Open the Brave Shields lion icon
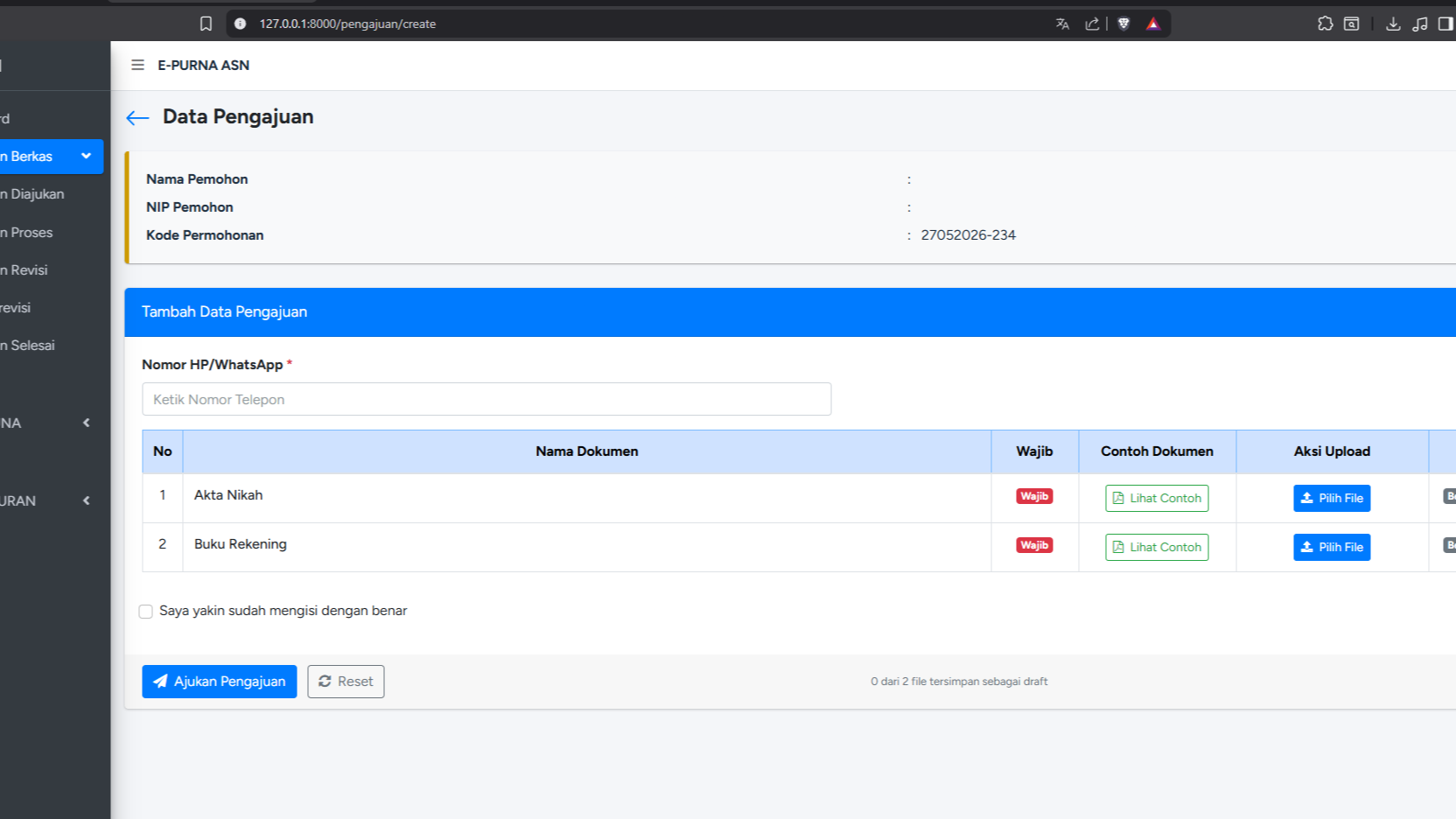This screenshot has width=1456, height=819. [x=1124, y=24]
